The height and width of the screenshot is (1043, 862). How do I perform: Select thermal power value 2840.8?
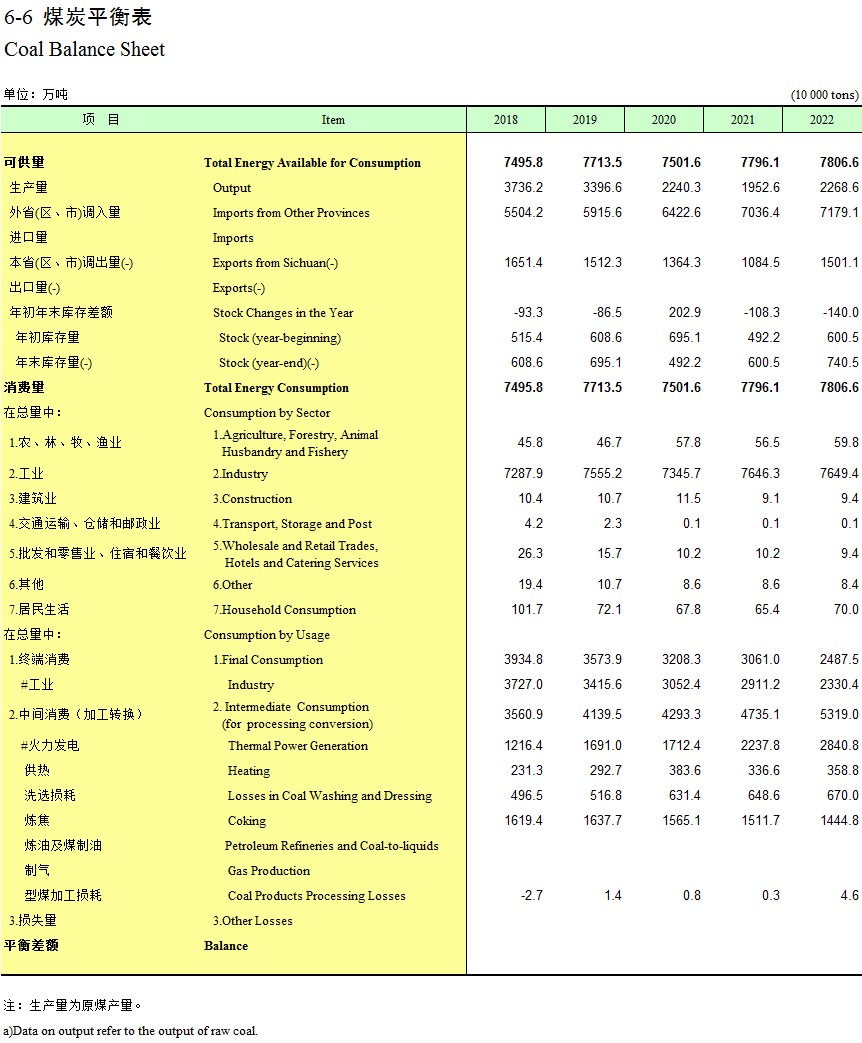839,746
